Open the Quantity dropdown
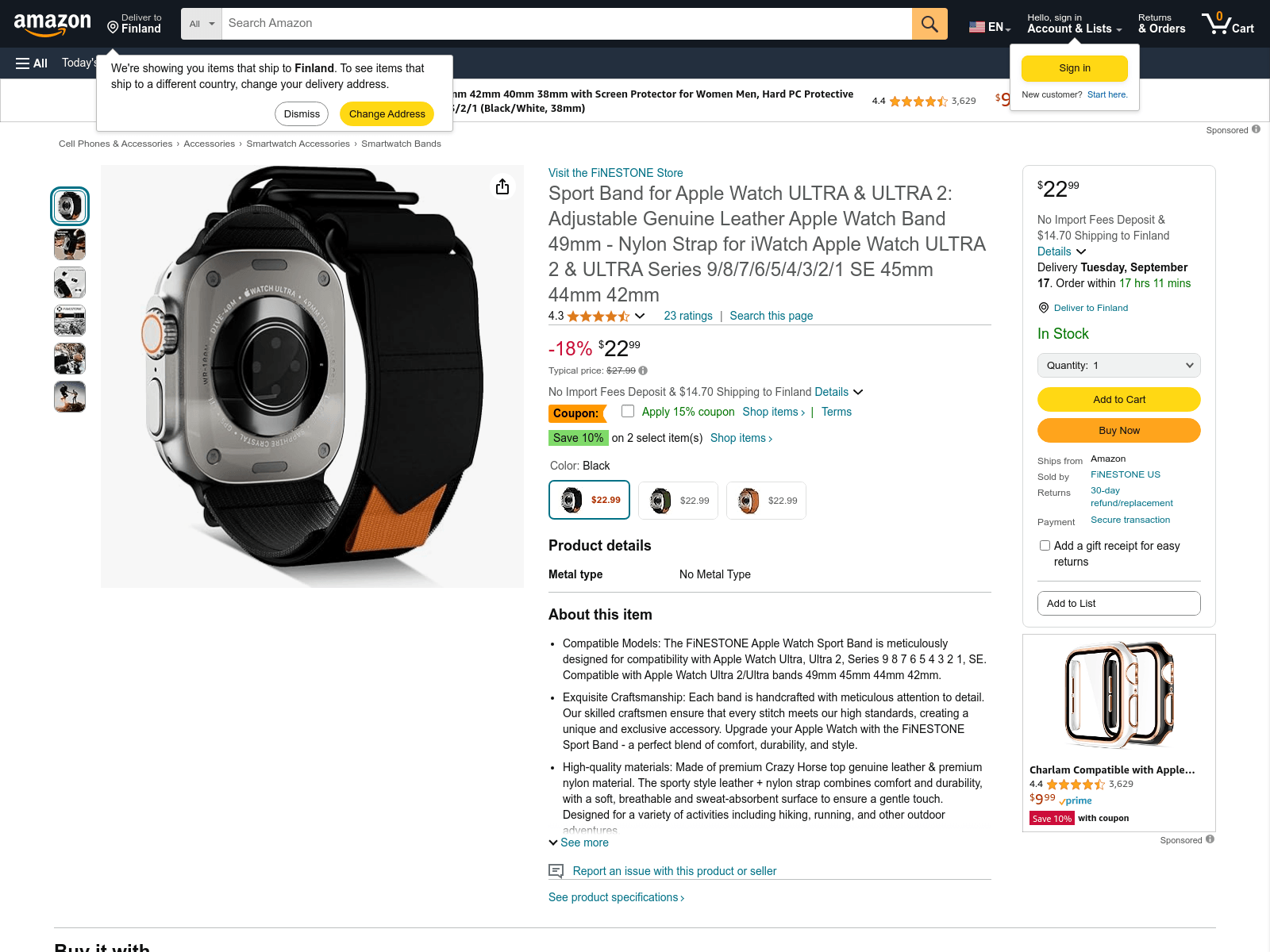This screenshot has height=952, width=1270. [x=1119, y=366]
